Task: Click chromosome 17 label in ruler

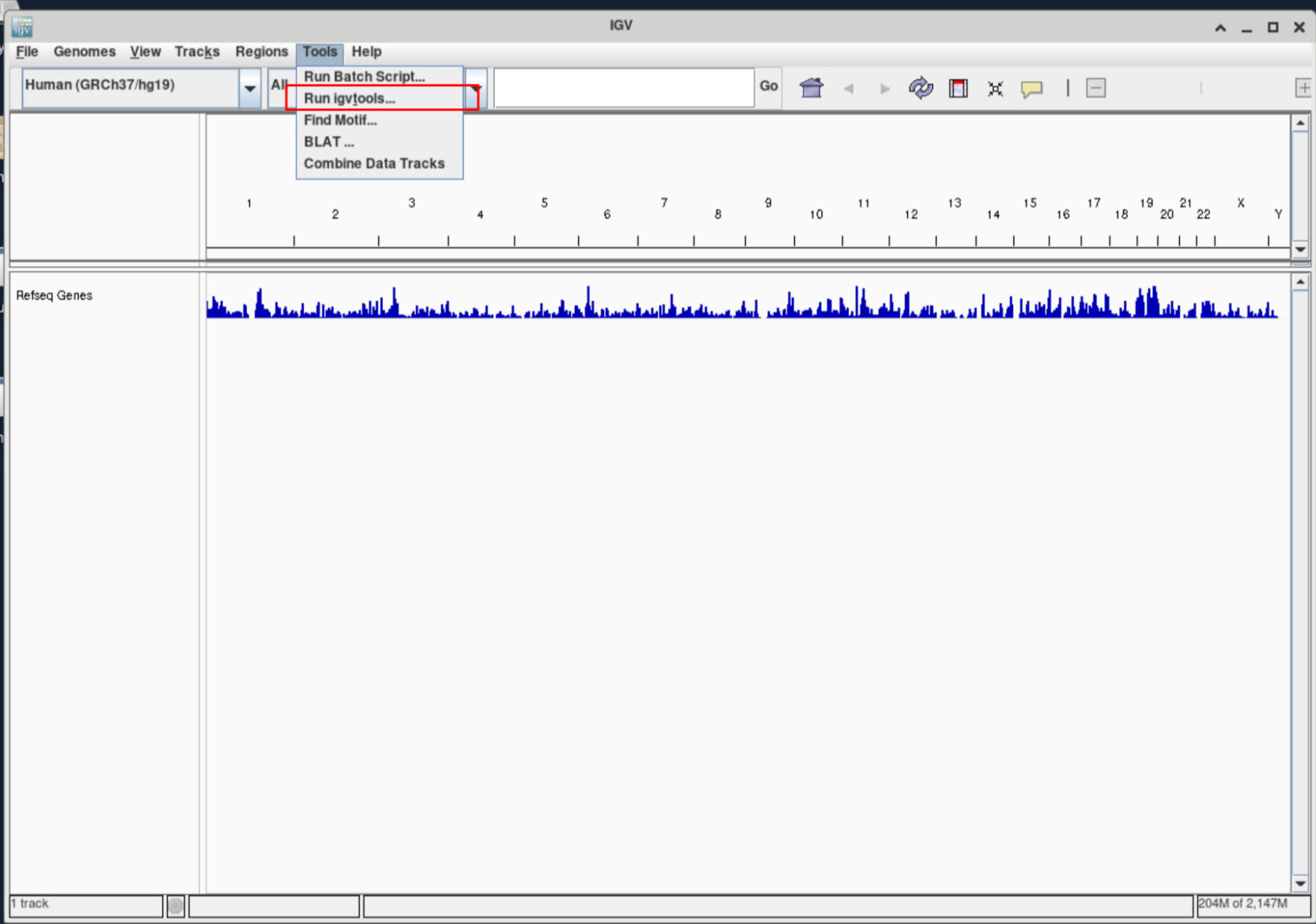Action: point(1094,203)
